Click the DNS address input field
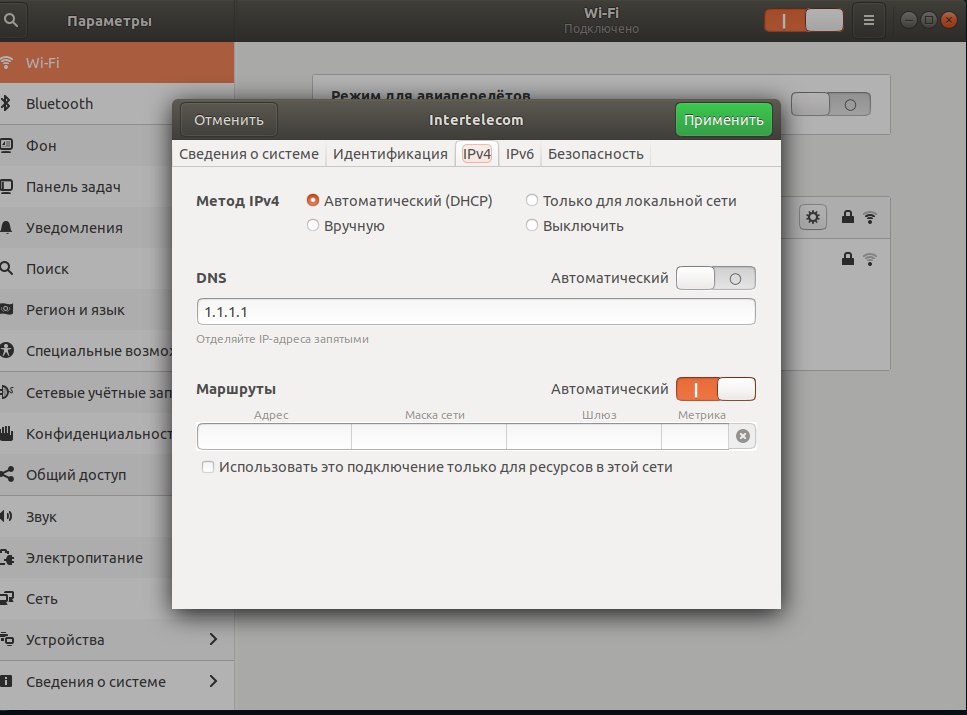Viewport: 967px width, 715px height. (x=476, y=312)
